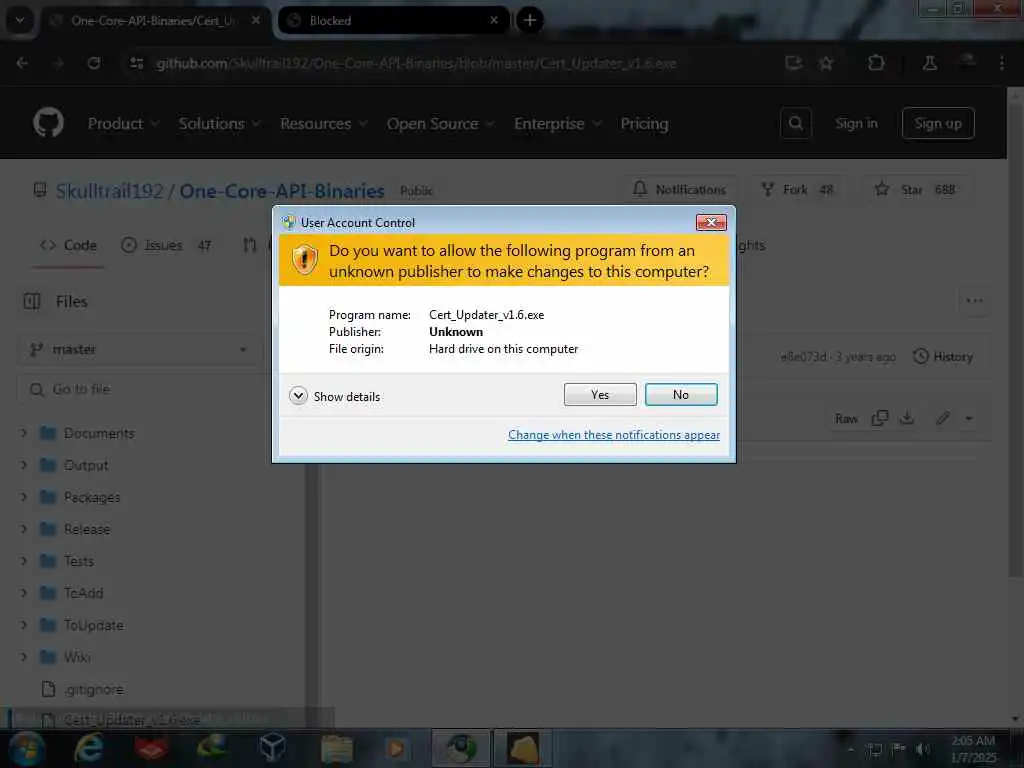Open Skulltrail192 user profile link
Viewport: 1024px width, 768px height.
click(109, 191)
